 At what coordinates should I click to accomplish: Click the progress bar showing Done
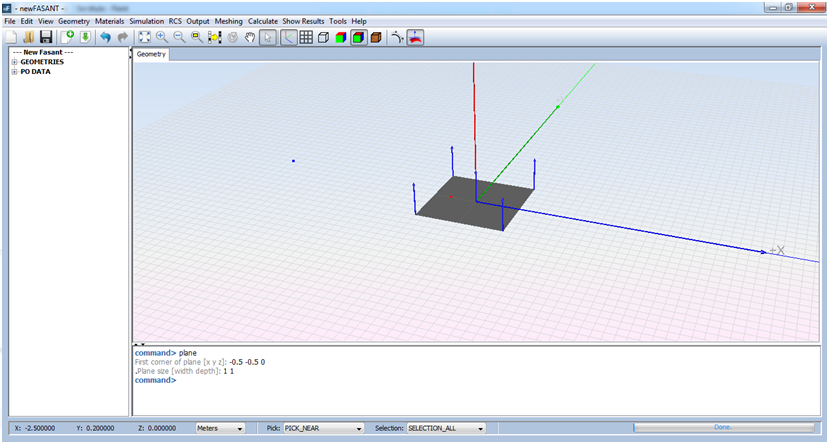[x=722, y=428]
